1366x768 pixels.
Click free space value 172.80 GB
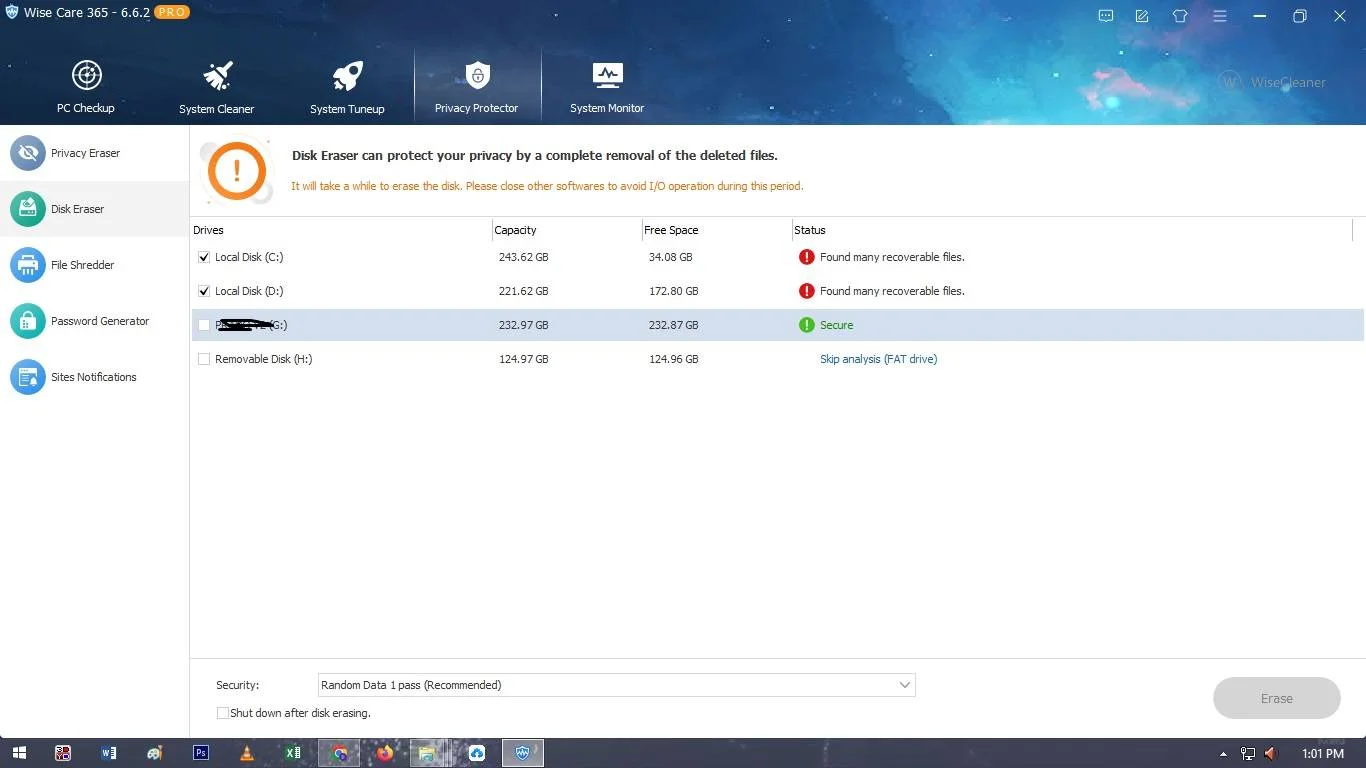[674, 291]
